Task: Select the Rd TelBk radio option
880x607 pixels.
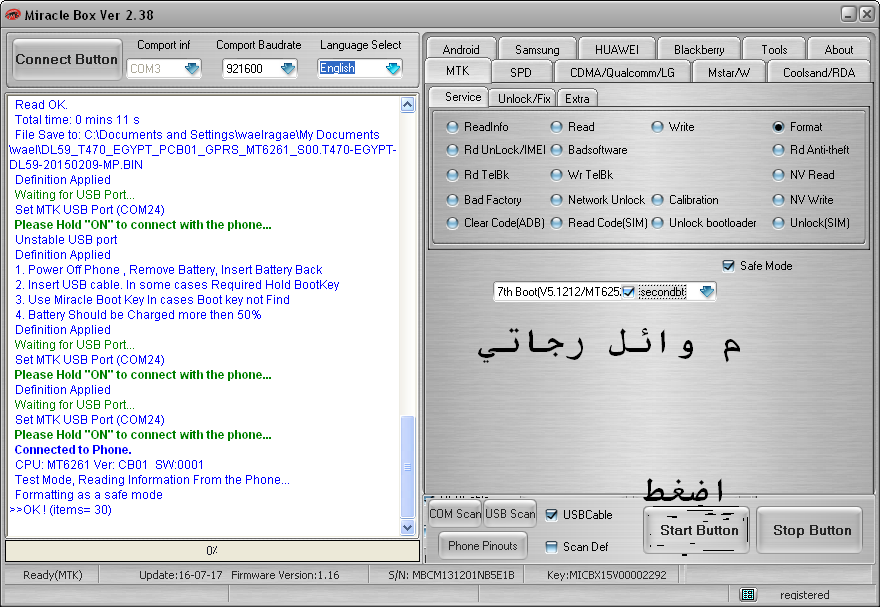Action: pos(452,175)
